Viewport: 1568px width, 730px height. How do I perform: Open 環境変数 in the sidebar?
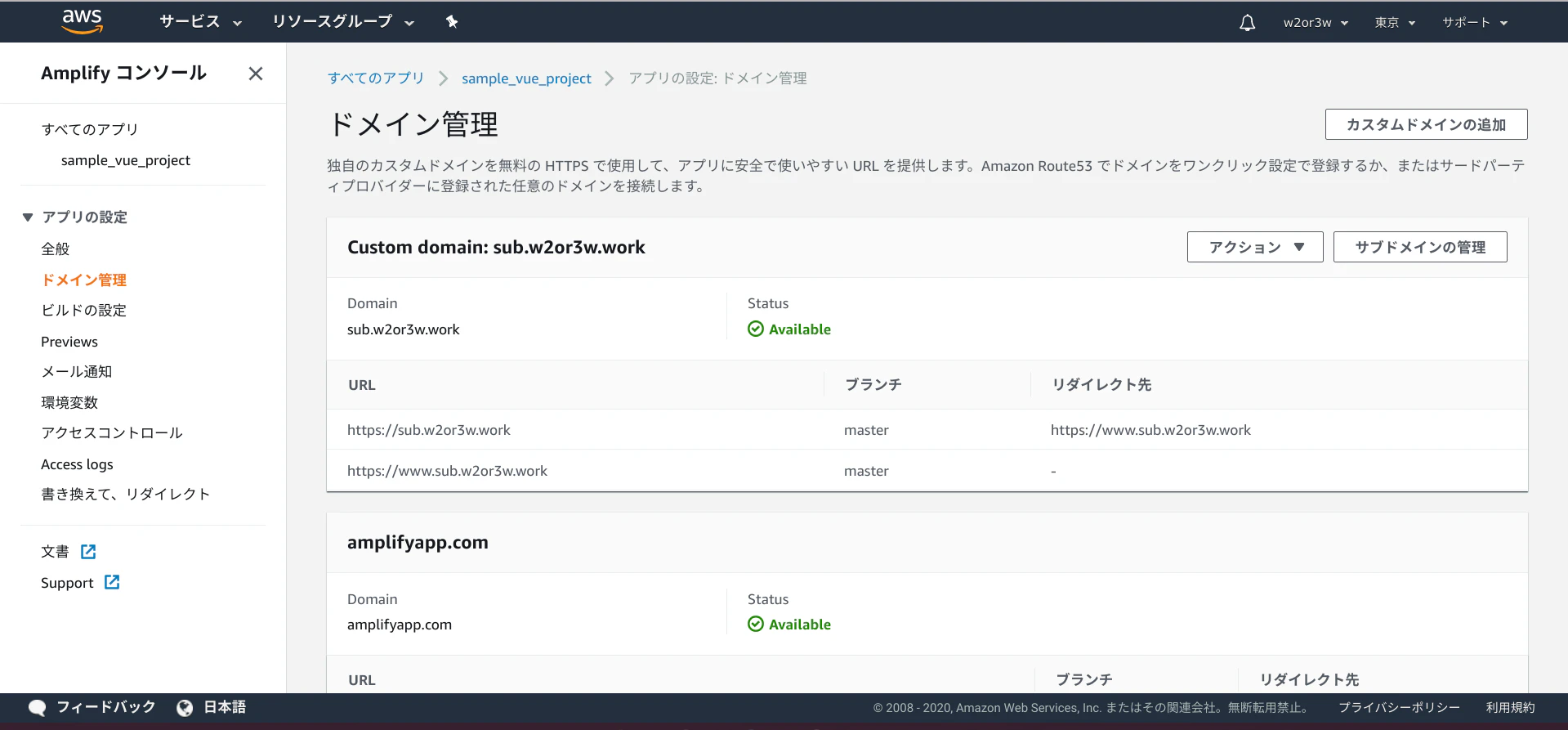(x=69, y=403)
